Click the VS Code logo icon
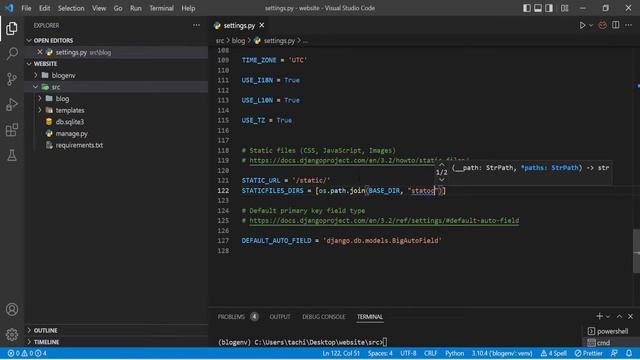 pos(9,8)
